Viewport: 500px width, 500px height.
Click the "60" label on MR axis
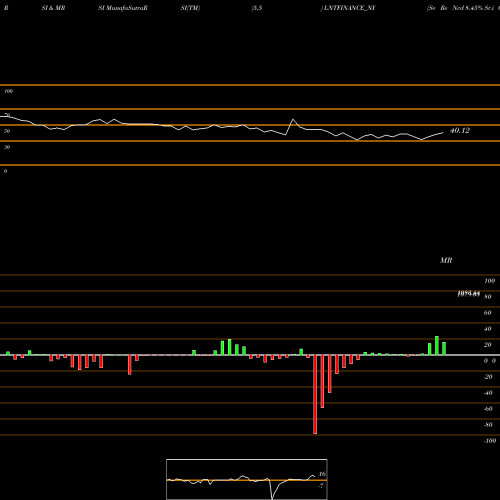(488, 313)
